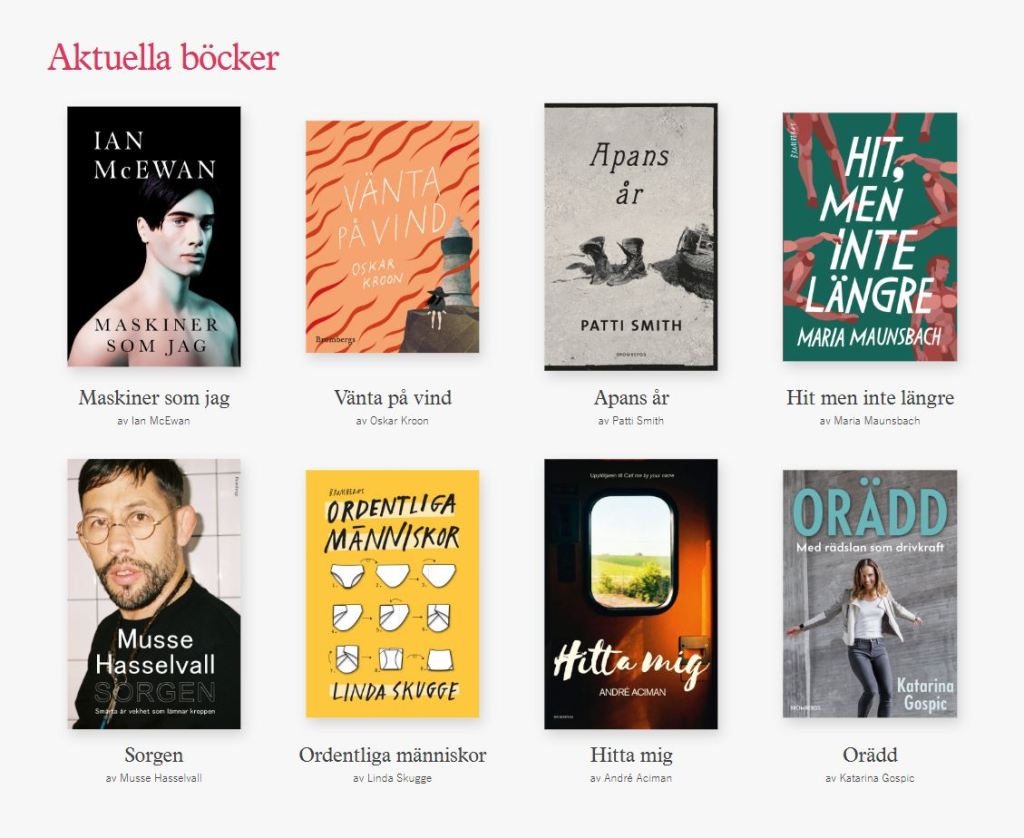Click the Maskiner som jag title link
The width and height of the screenshot is (1024, 838).
(x=154, y=398)
